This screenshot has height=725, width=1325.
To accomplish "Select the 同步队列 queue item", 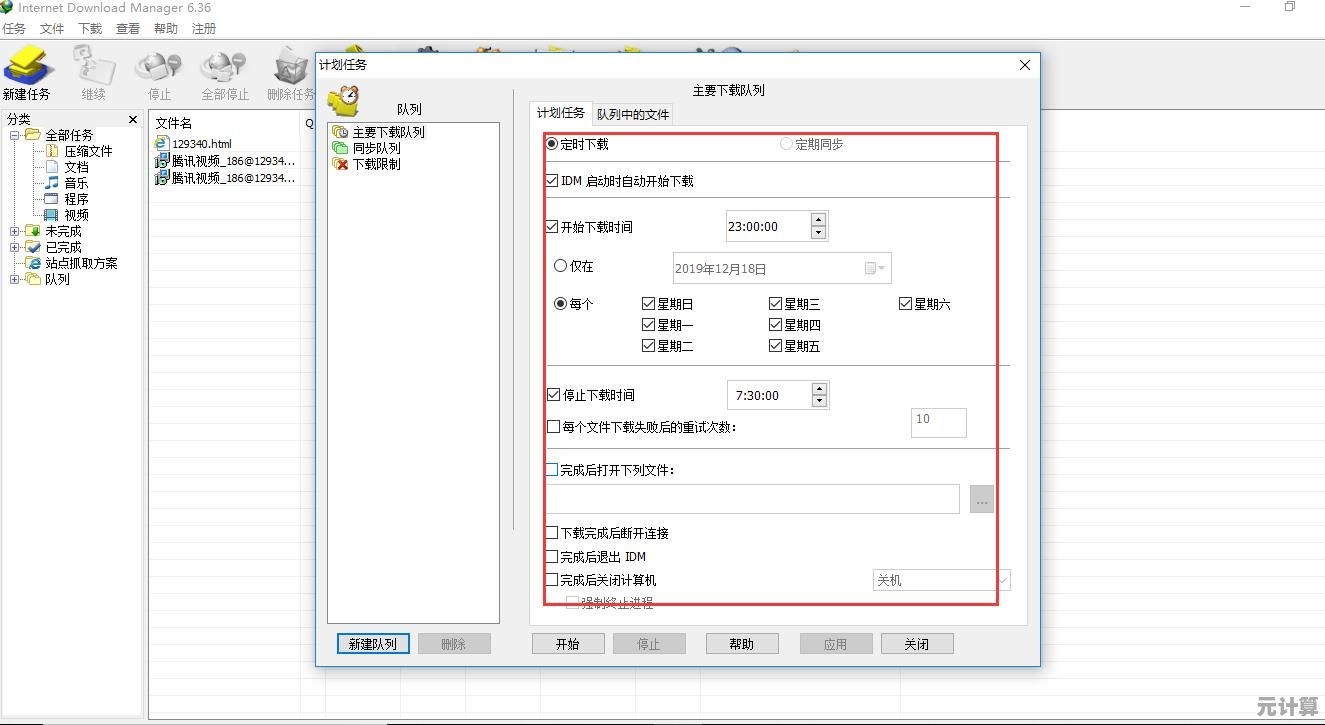I will (x=375, y=148).
